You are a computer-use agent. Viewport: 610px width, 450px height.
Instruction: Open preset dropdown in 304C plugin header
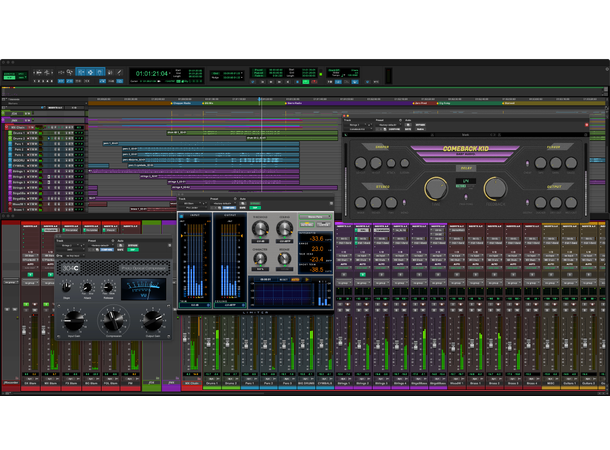(x=102, y=245)
